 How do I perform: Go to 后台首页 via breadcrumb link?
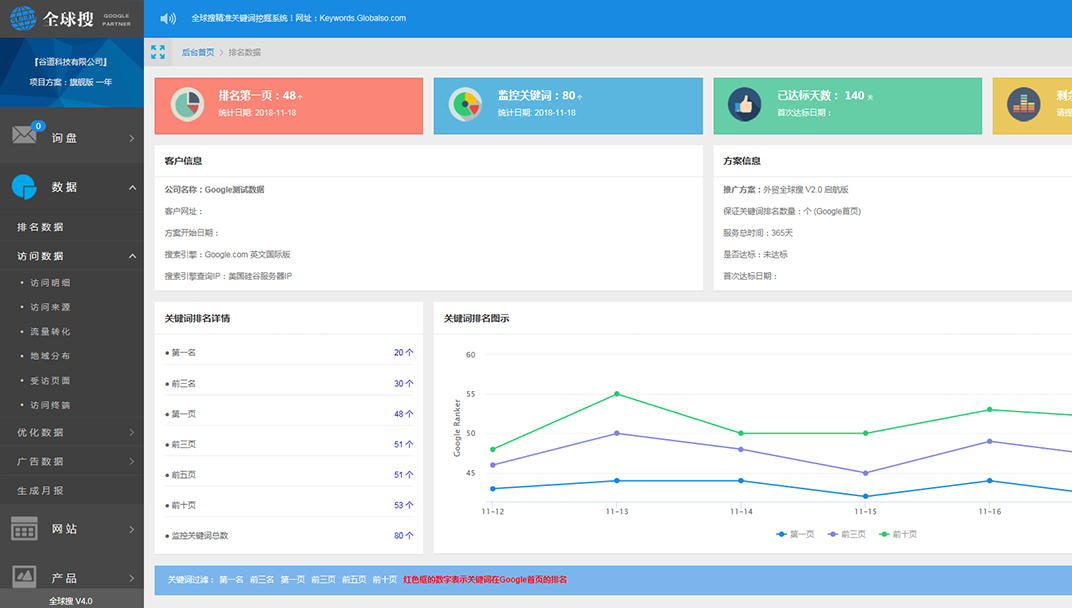coord(197,52)
